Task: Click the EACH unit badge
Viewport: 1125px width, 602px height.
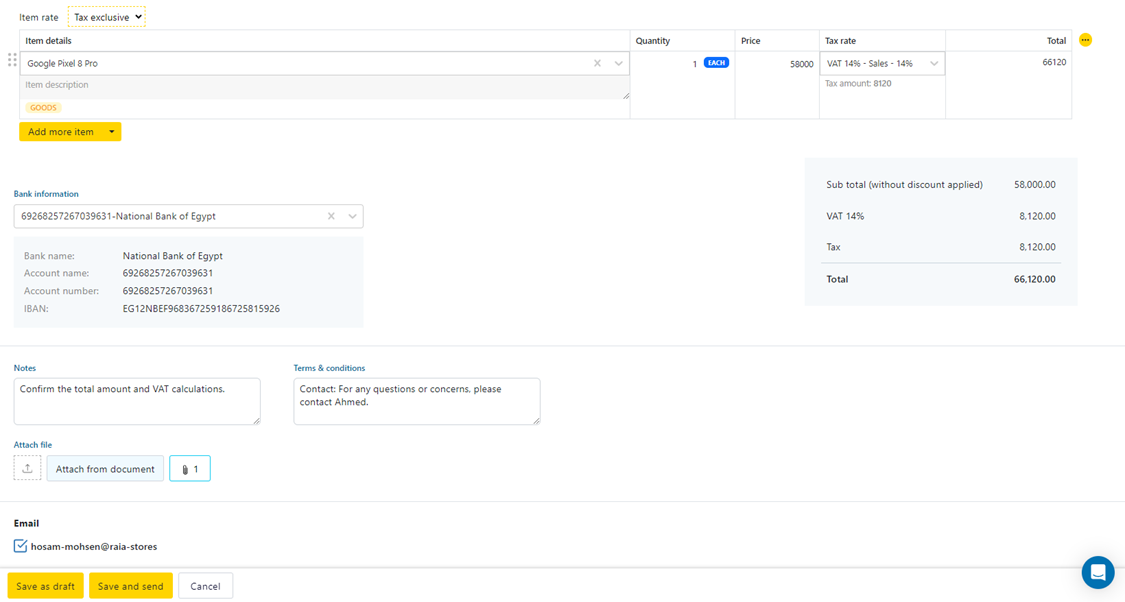Action: pyautogui.click(x=716, y=63)
